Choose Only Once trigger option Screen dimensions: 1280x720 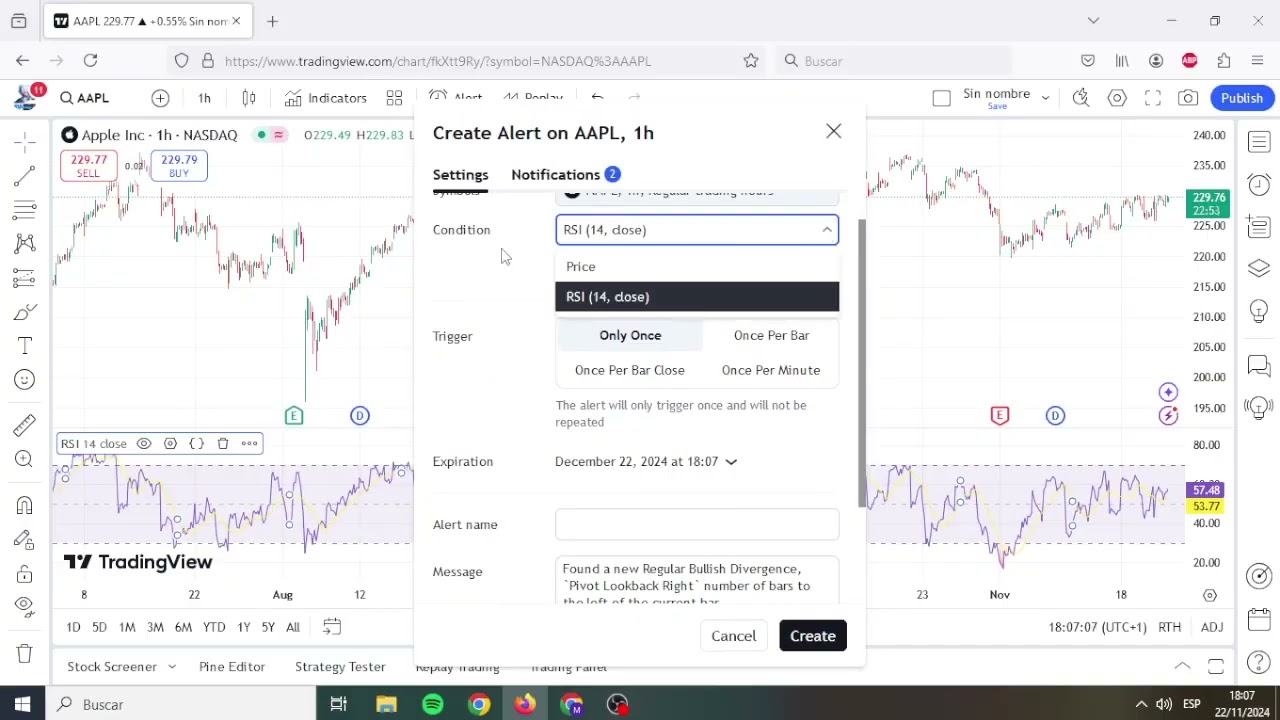[630, 335]
